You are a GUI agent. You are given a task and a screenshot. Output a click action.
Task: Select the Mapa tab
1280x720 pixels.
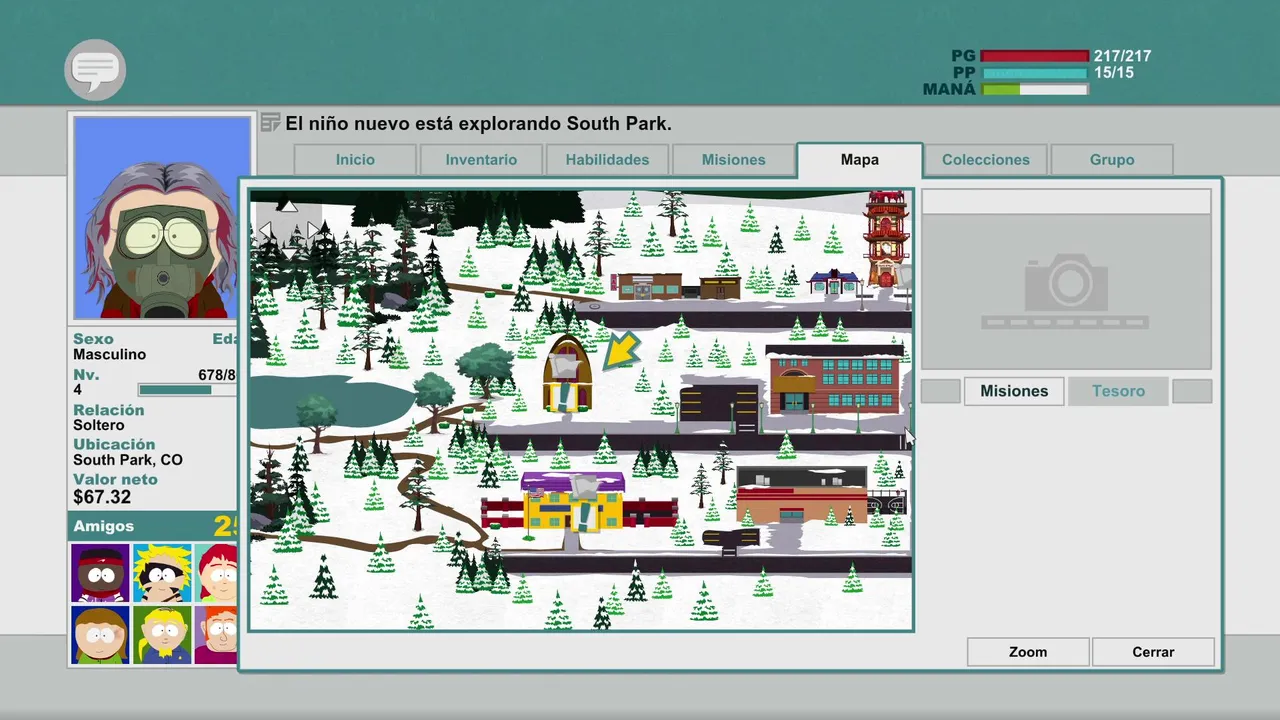[x=860, y=160]
